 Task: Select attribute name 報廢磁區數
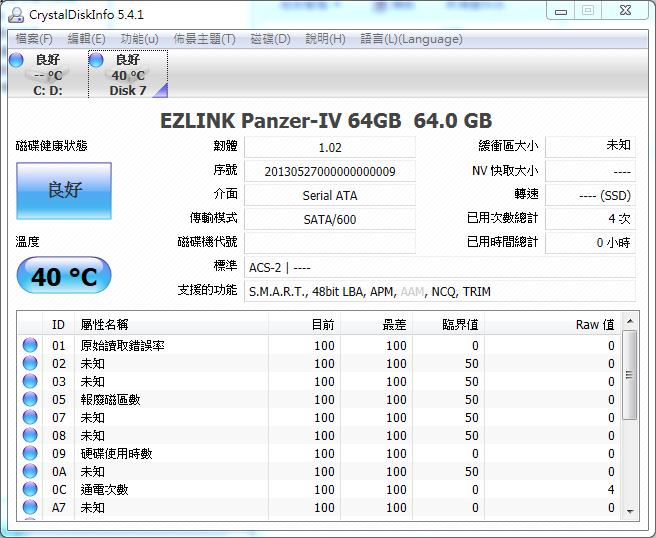pyautogui.click(x=110, y=400)
